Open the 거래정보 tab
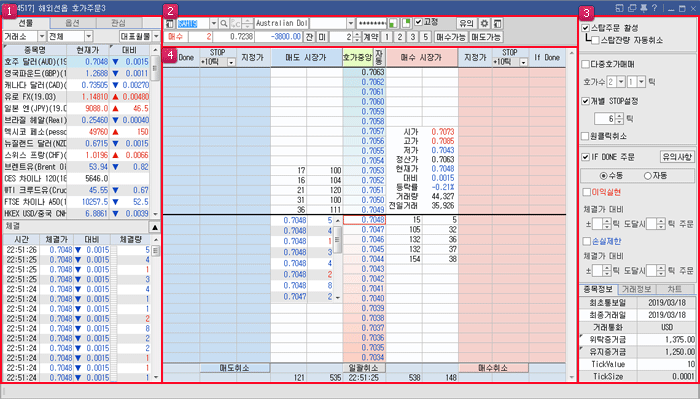 click(x=637, y=289)
